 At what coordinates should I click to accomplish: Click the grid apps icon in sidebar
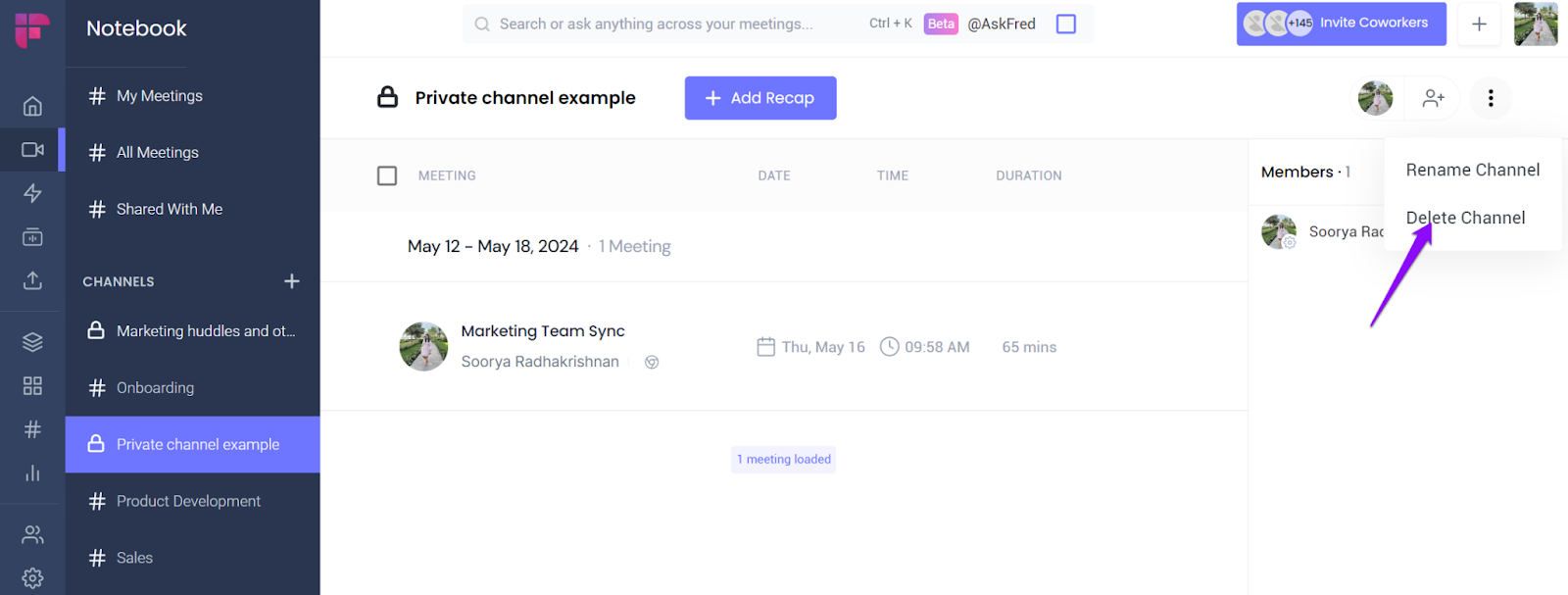coord(32,385)
